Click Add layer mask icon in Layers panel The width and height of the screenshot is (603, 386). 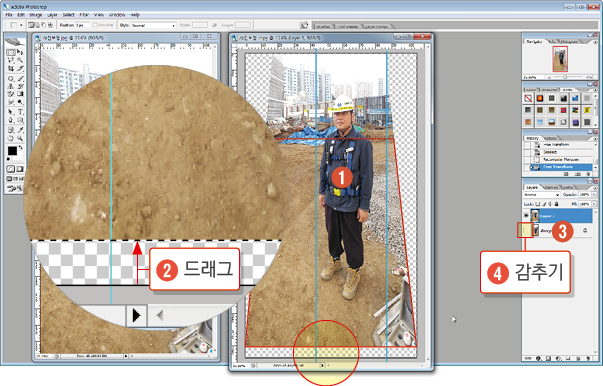pyautogui.click(x=548, y=358)
